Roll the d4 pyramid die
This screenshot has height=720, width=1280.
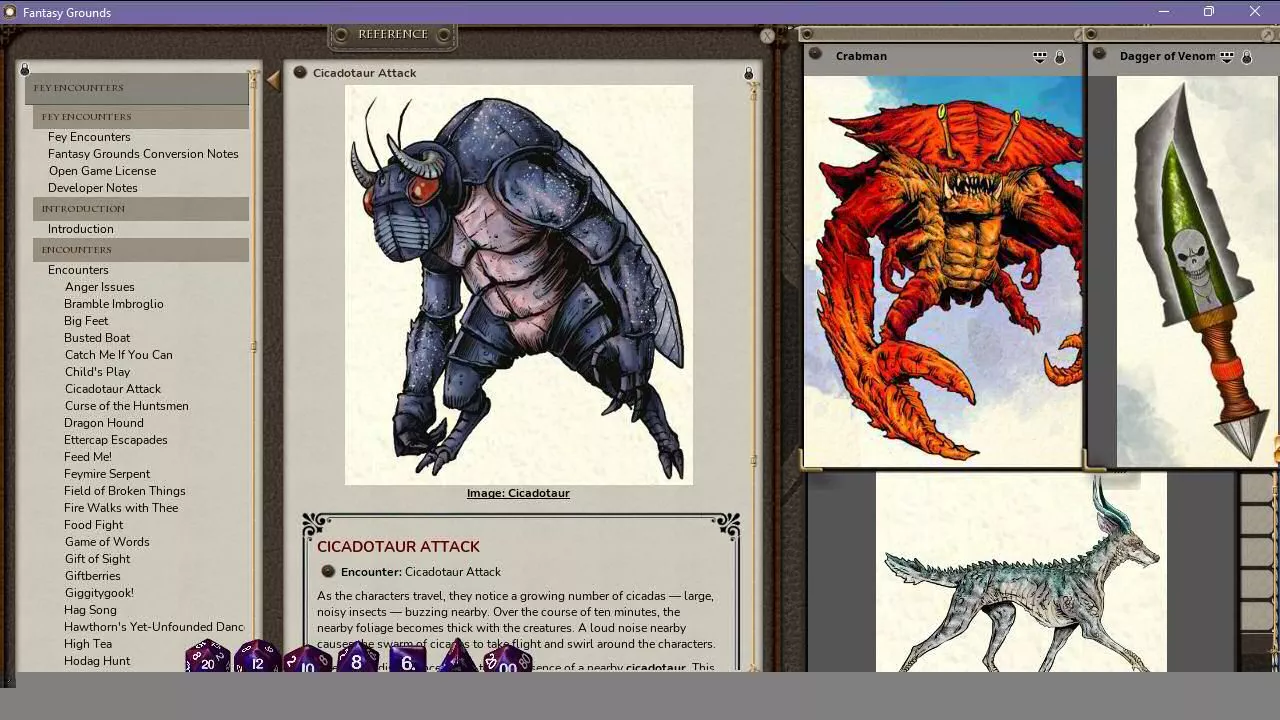pyautogui.click(x=457, y=658)
